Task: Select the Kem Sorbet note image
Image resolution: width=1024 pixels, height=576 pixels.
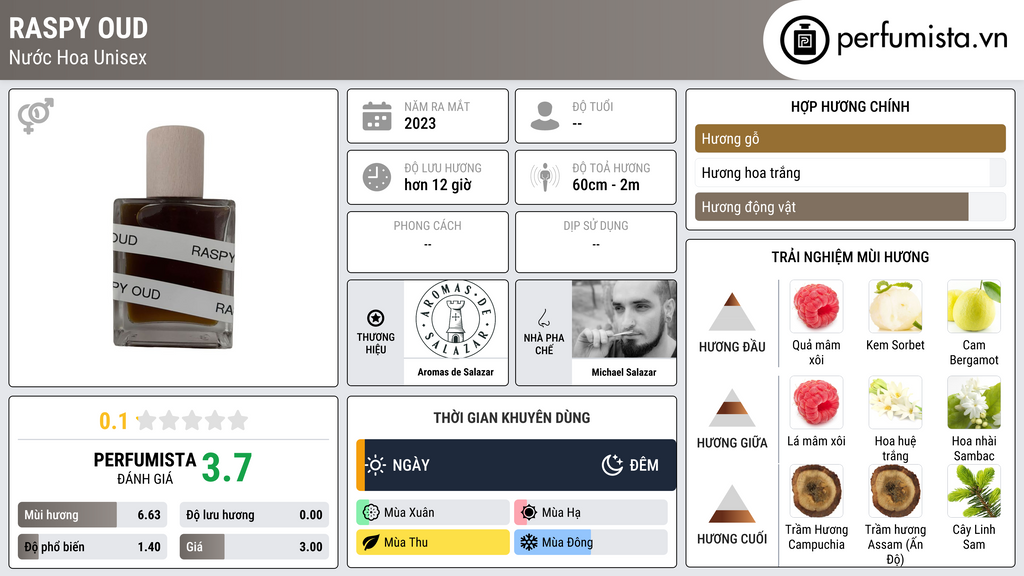Action: (895, 307)
